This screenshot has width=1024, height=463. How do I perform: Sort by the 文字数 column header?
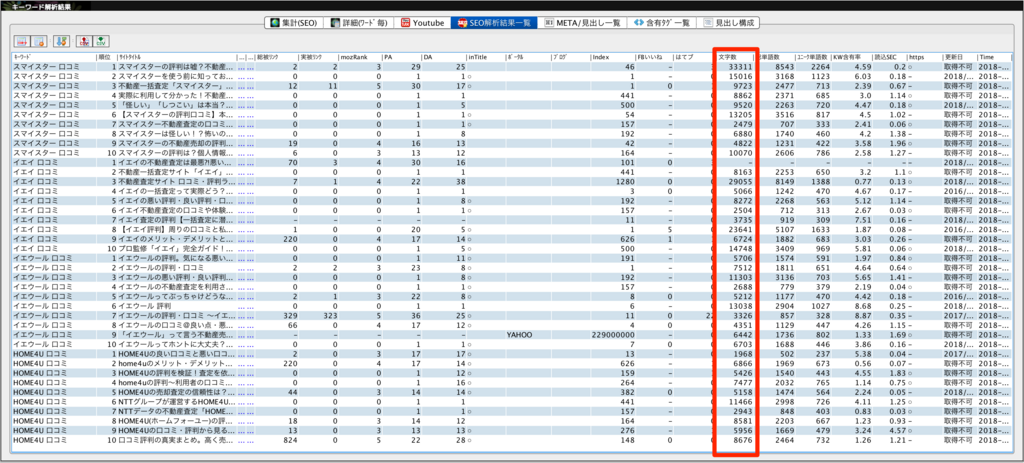(x=735, y=57)
